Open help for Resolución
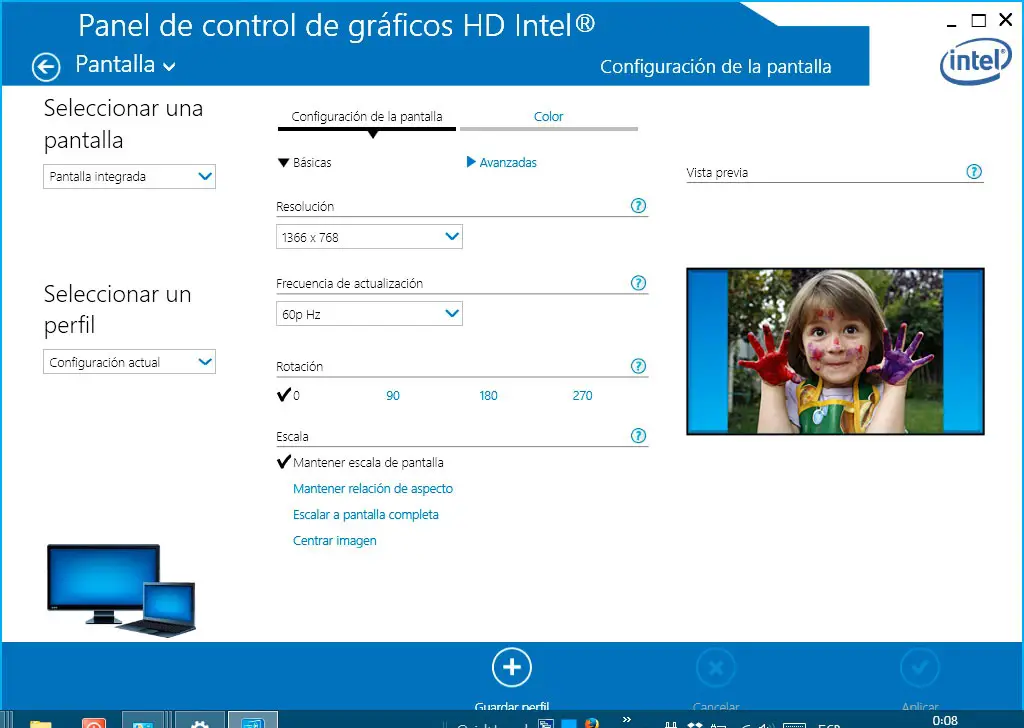Screen dimensions: 1024x728 click(x=638, y=206)
